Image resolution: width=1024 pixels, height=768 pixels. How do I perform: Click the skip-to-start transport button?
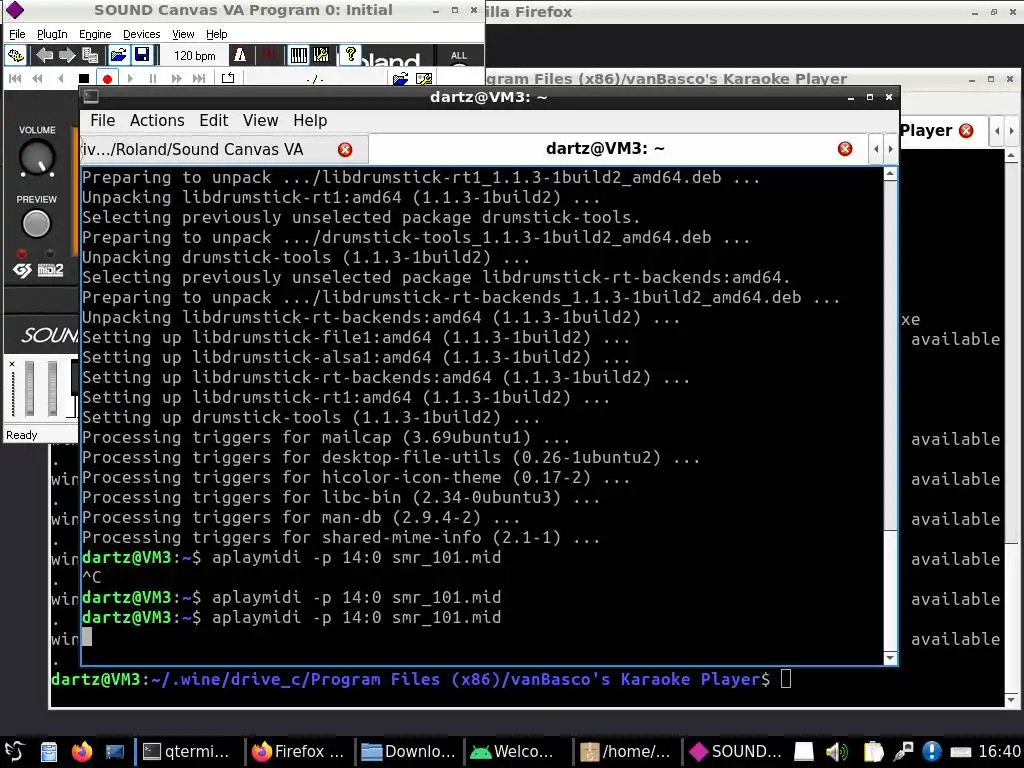15,78
